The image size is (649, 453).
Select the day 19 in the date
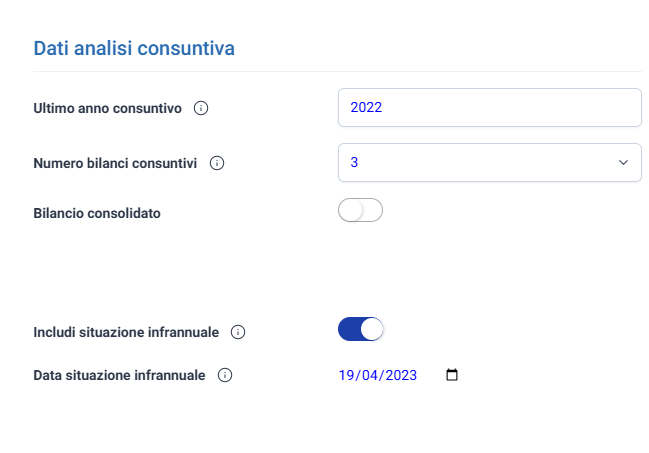coord(347,375)
